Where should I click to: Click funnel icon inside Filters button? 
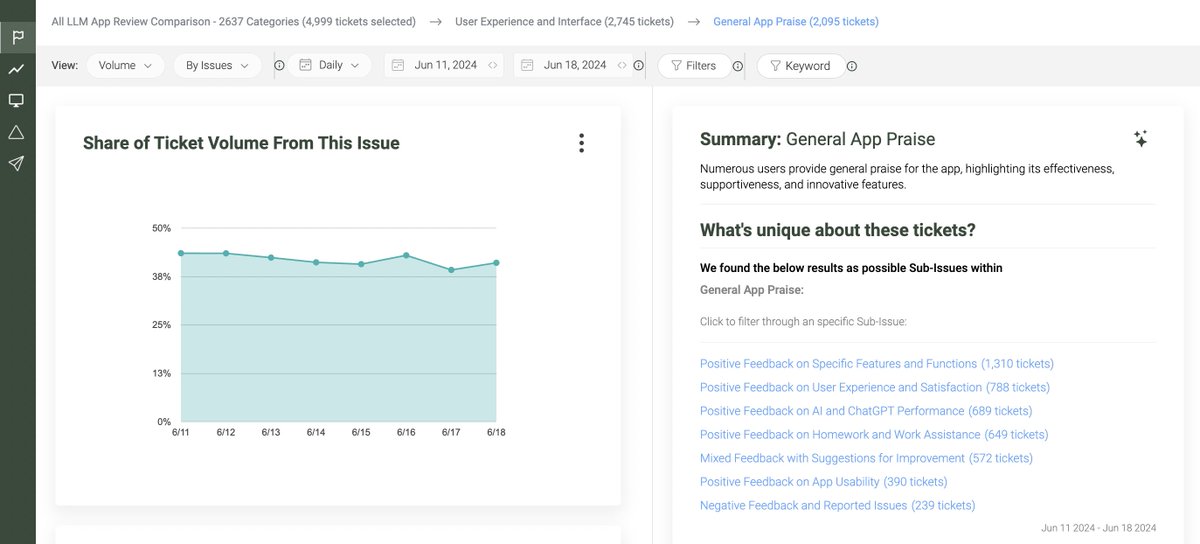coord(676,66)
